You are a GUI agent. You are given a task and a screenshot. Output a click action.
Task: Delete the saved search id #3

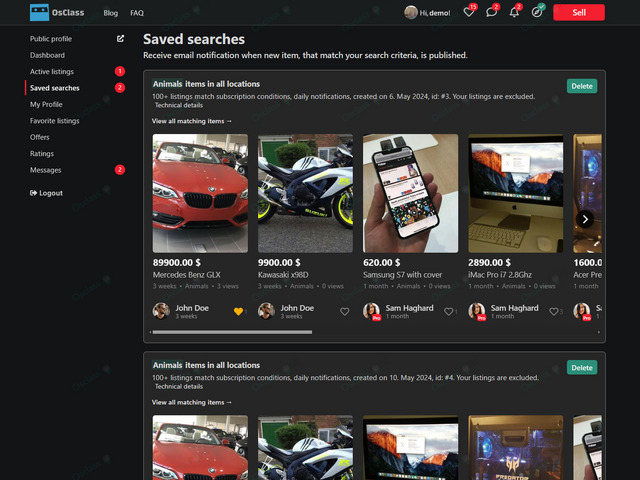(x=582, y=86)
